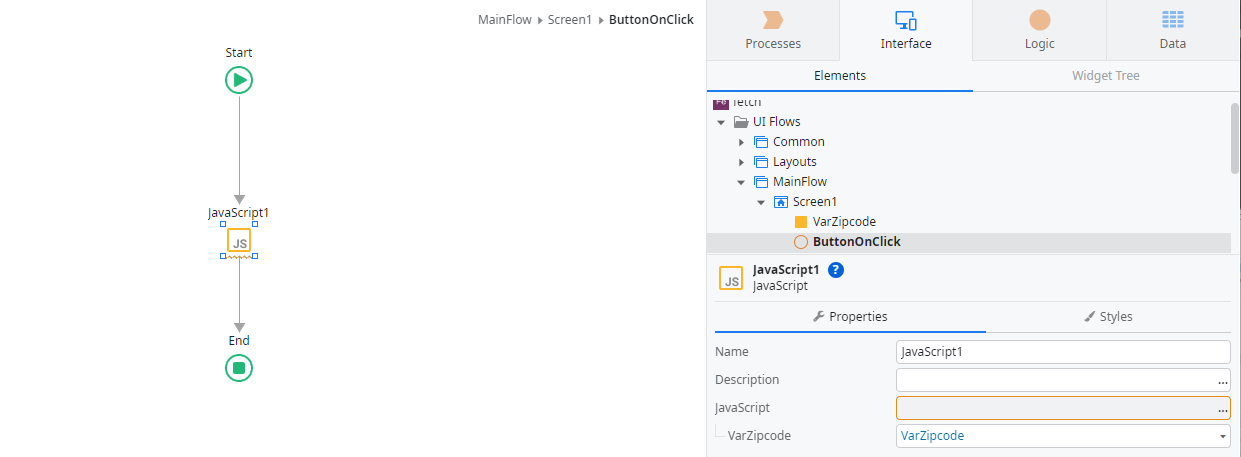
Task: Click the End node stop icon
Action: click(x=239, y=368)
